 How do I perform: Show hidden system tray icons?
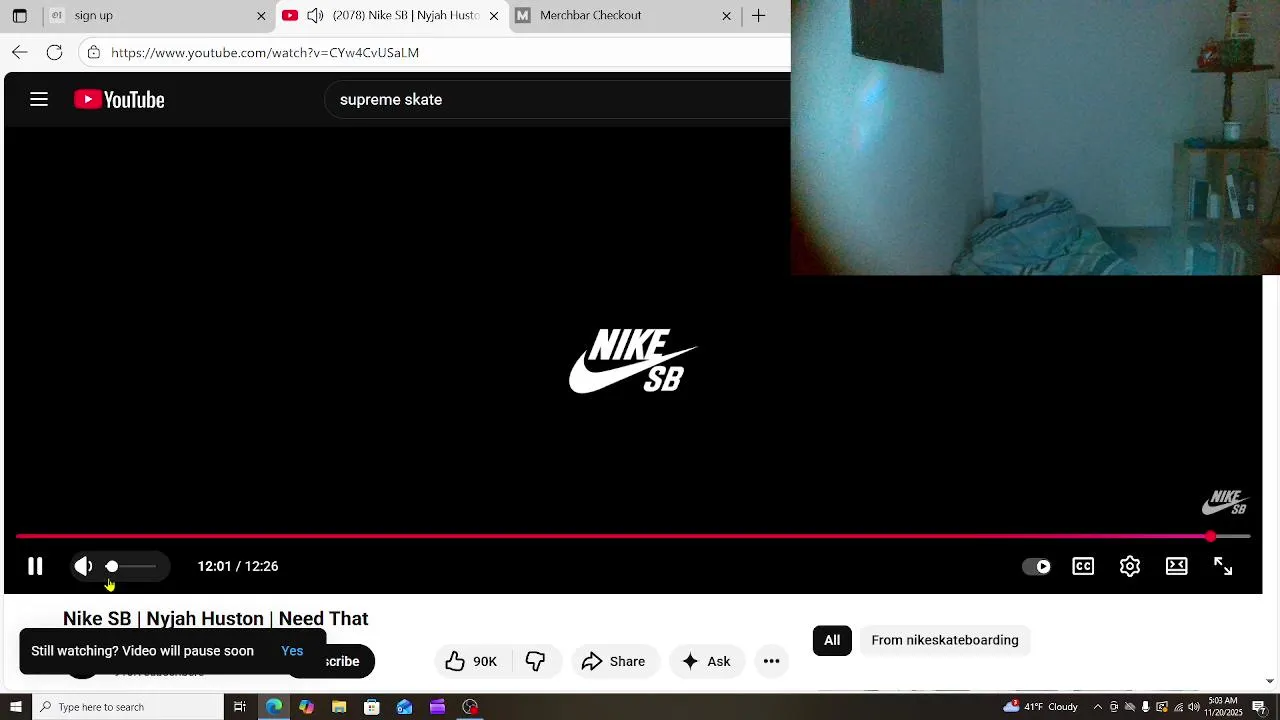click(x=1098, y=707)
